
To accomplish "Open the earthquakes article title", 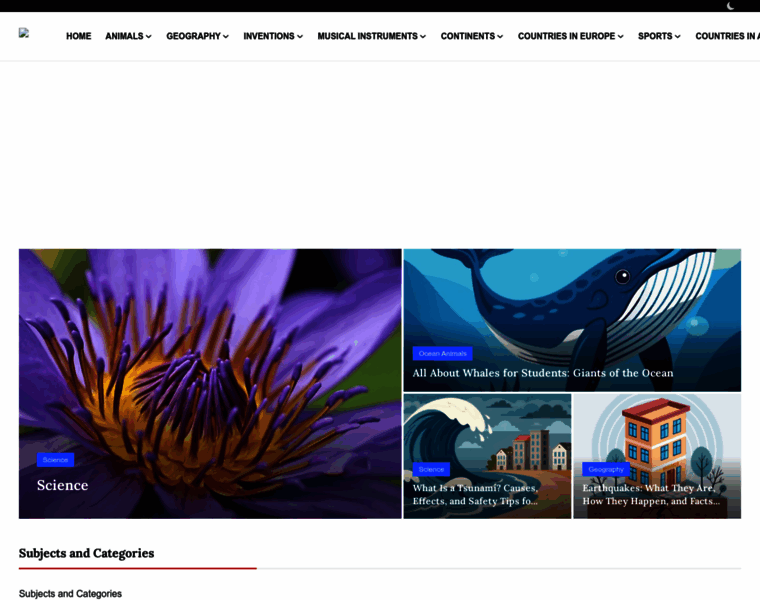I will pos(651,494).
